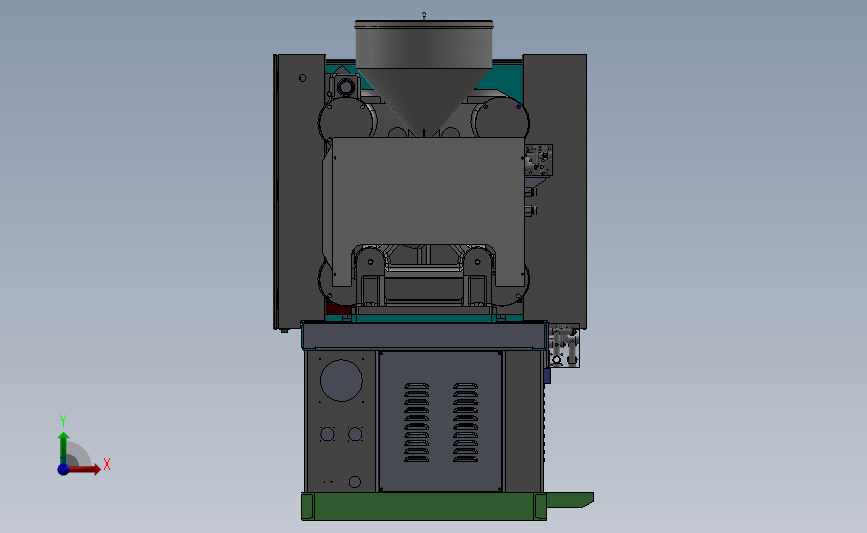Select the green base skid at the bottom
The height and width of the screenshot is (533, 867).
(x=424, y=506)
